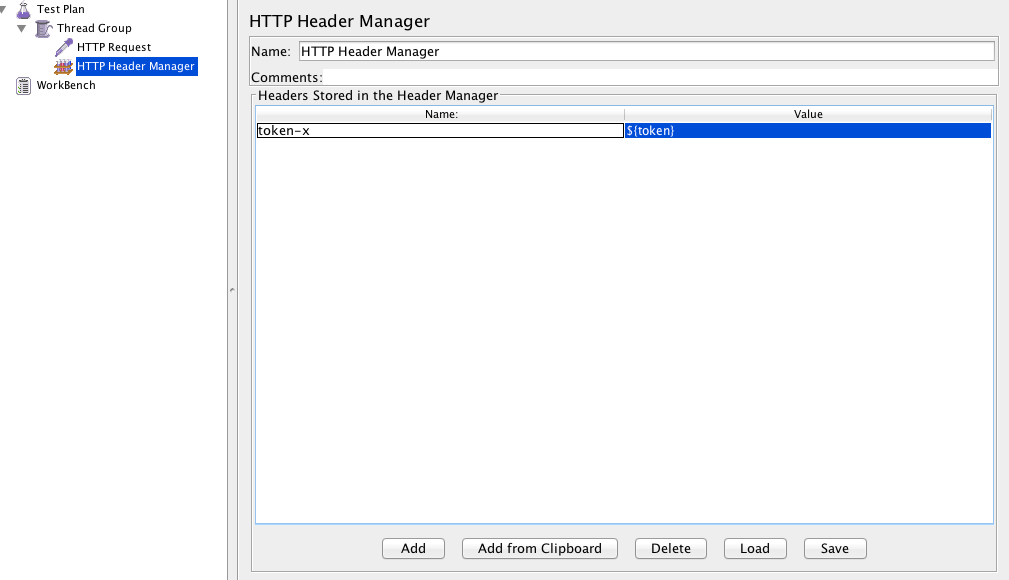Viewport: 1009px width, 580px height.
Task: Click the Name: column header
Action: pos(440,114)
